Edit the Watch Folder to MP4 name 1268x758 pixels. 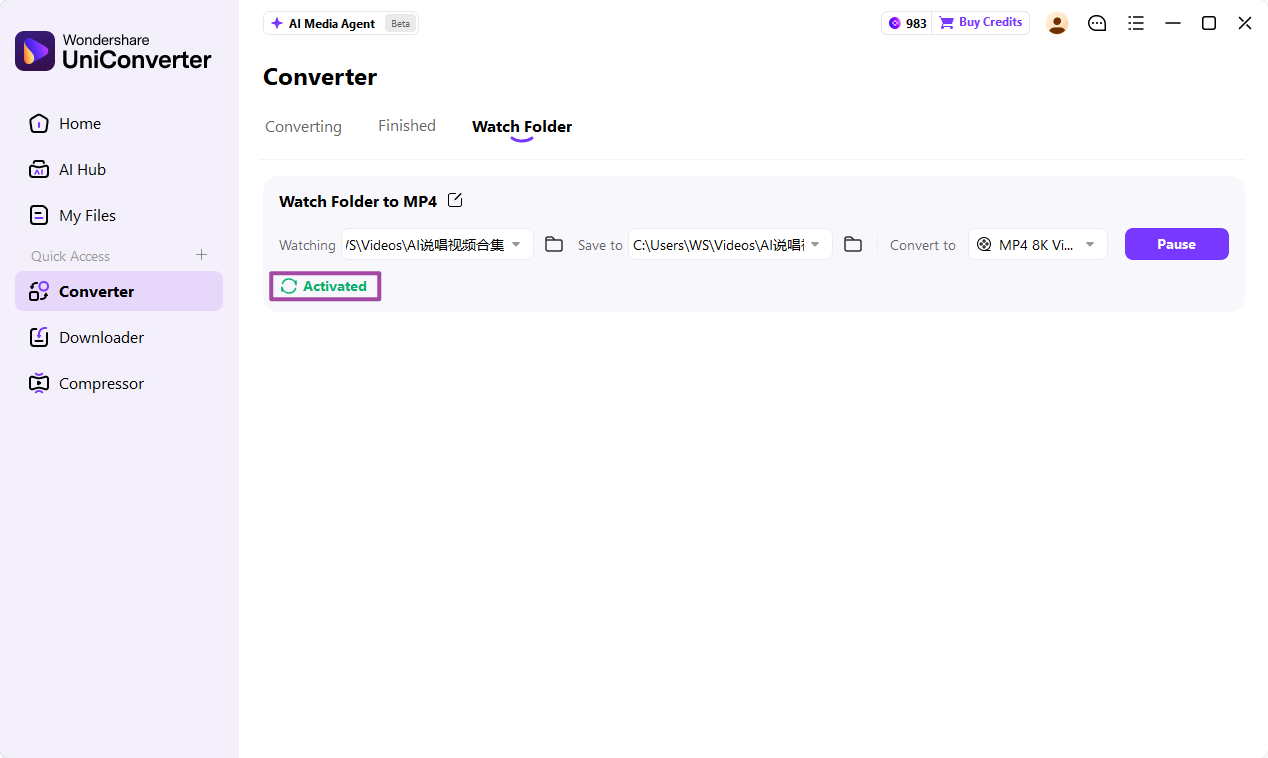455,200
